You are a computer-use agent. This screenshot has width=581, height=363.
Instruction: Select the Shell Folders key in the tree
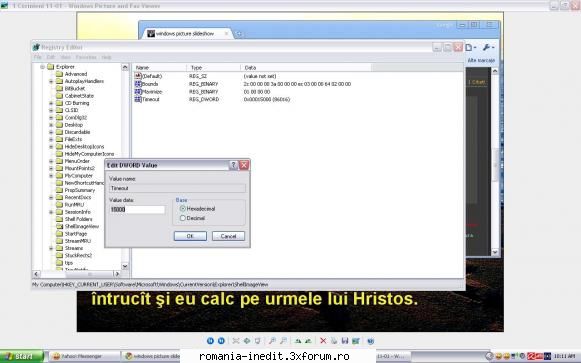click(x=78, y=219)
